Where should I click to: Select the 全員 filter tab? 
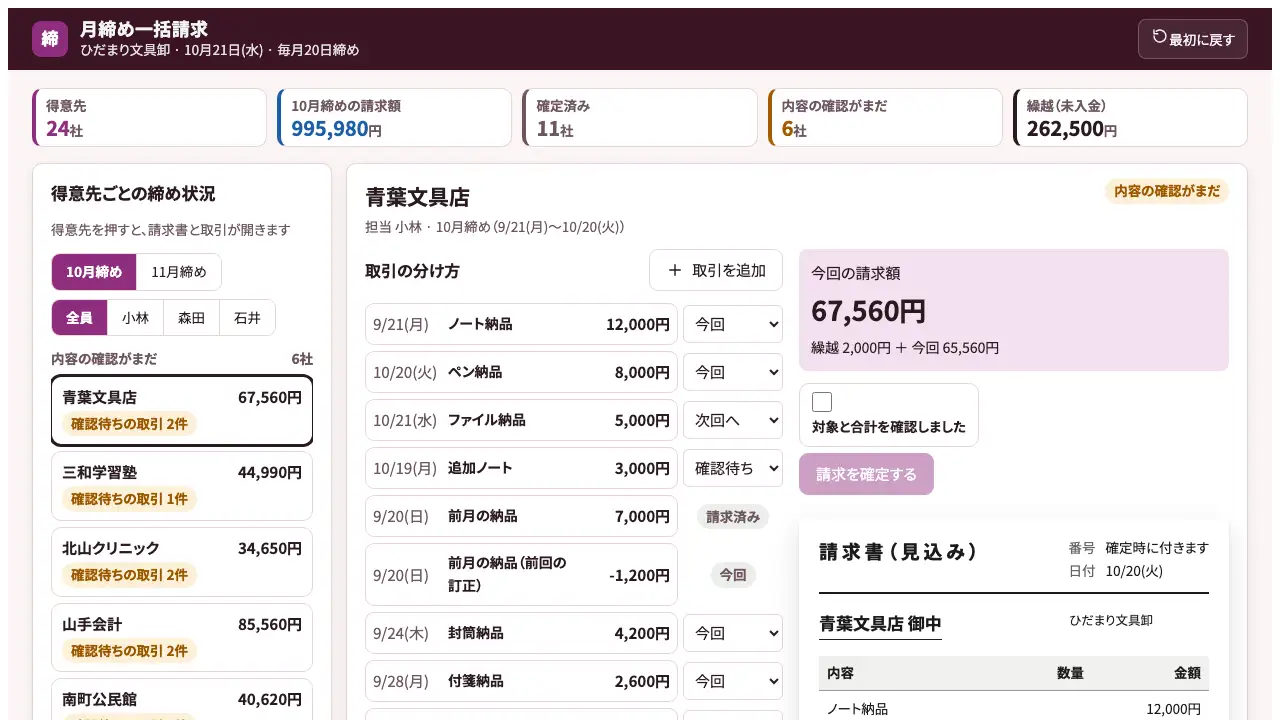pyautogui.click(x=80, y=318)
